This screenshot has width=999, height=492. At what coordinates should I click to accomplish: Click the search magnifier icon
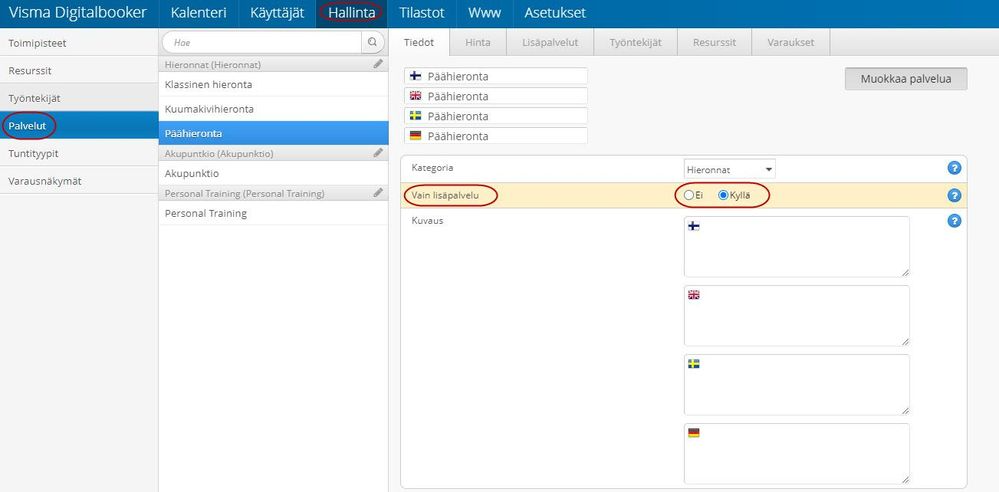[x=373, y=43]
